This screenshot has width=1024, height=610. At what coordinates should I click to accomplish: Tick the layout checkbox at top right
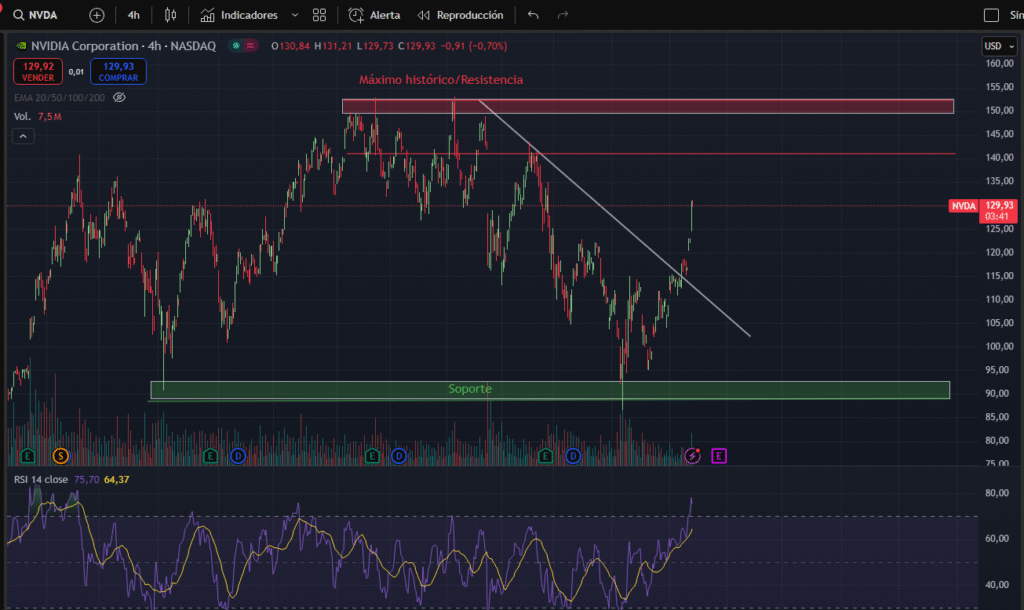coord(991,15)
